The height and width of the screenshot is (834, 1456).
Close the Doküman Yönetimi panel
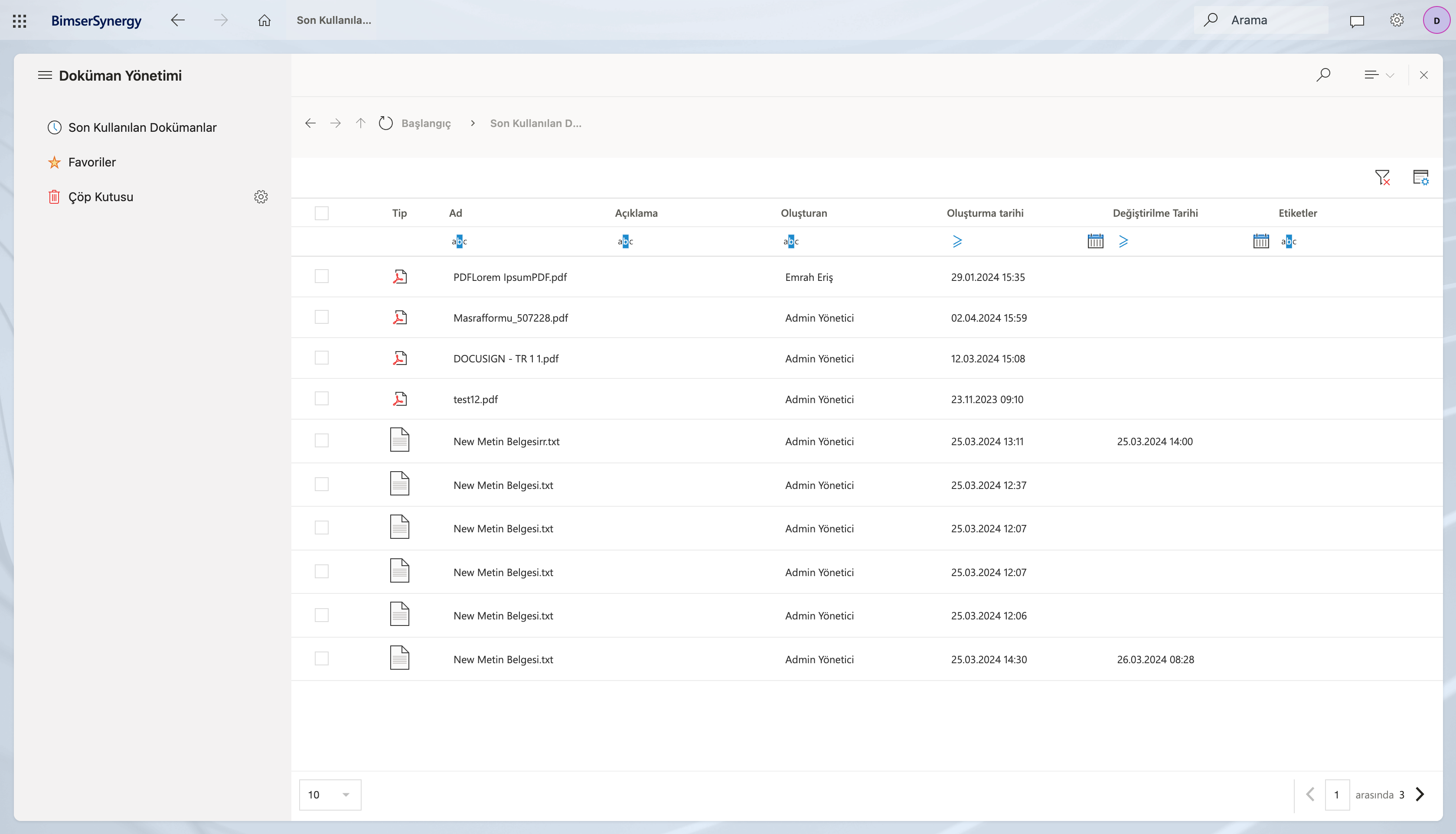click(1423, 75)
